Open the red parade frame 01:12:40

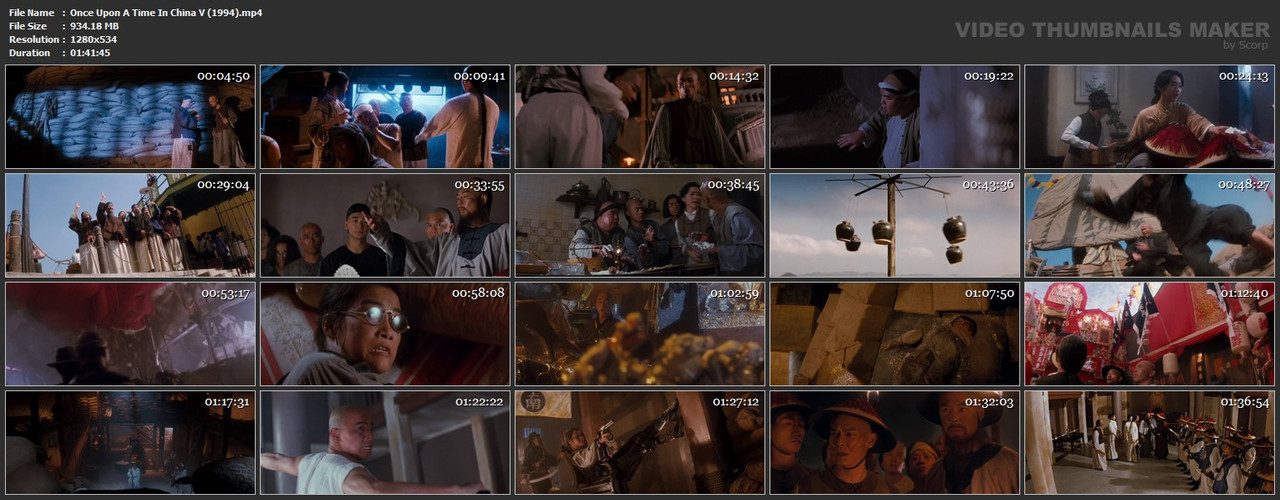click(x=1150, y=334)
